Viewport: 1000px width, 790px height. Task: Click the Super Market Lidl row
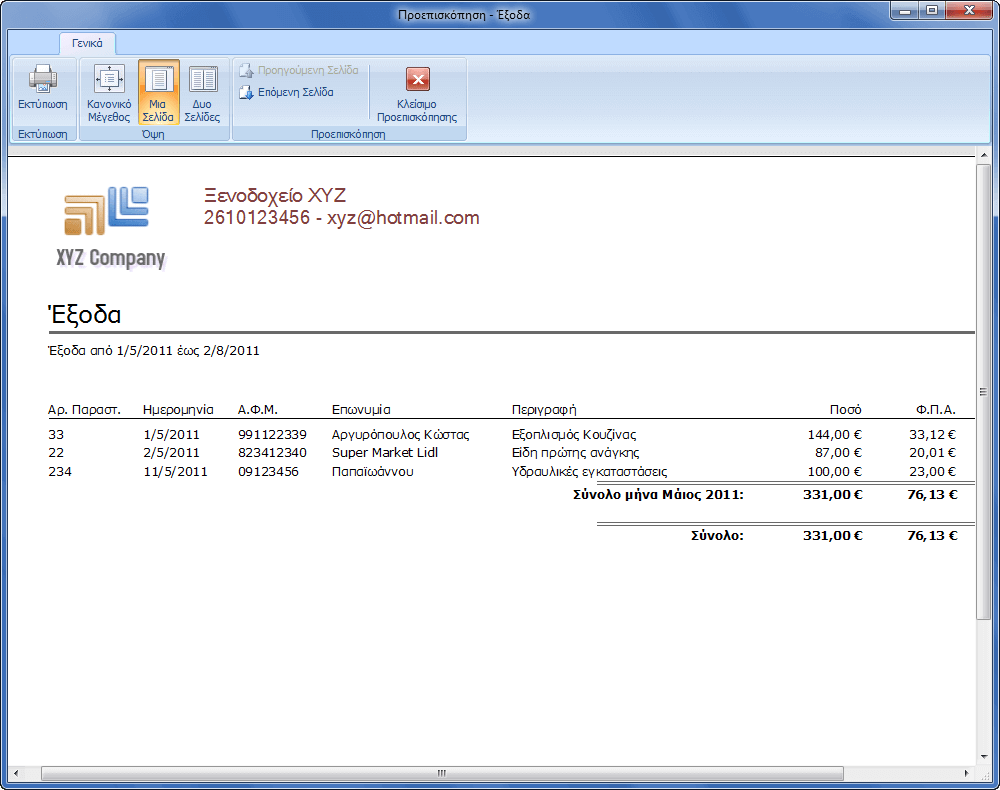click(x=385, y=453)
